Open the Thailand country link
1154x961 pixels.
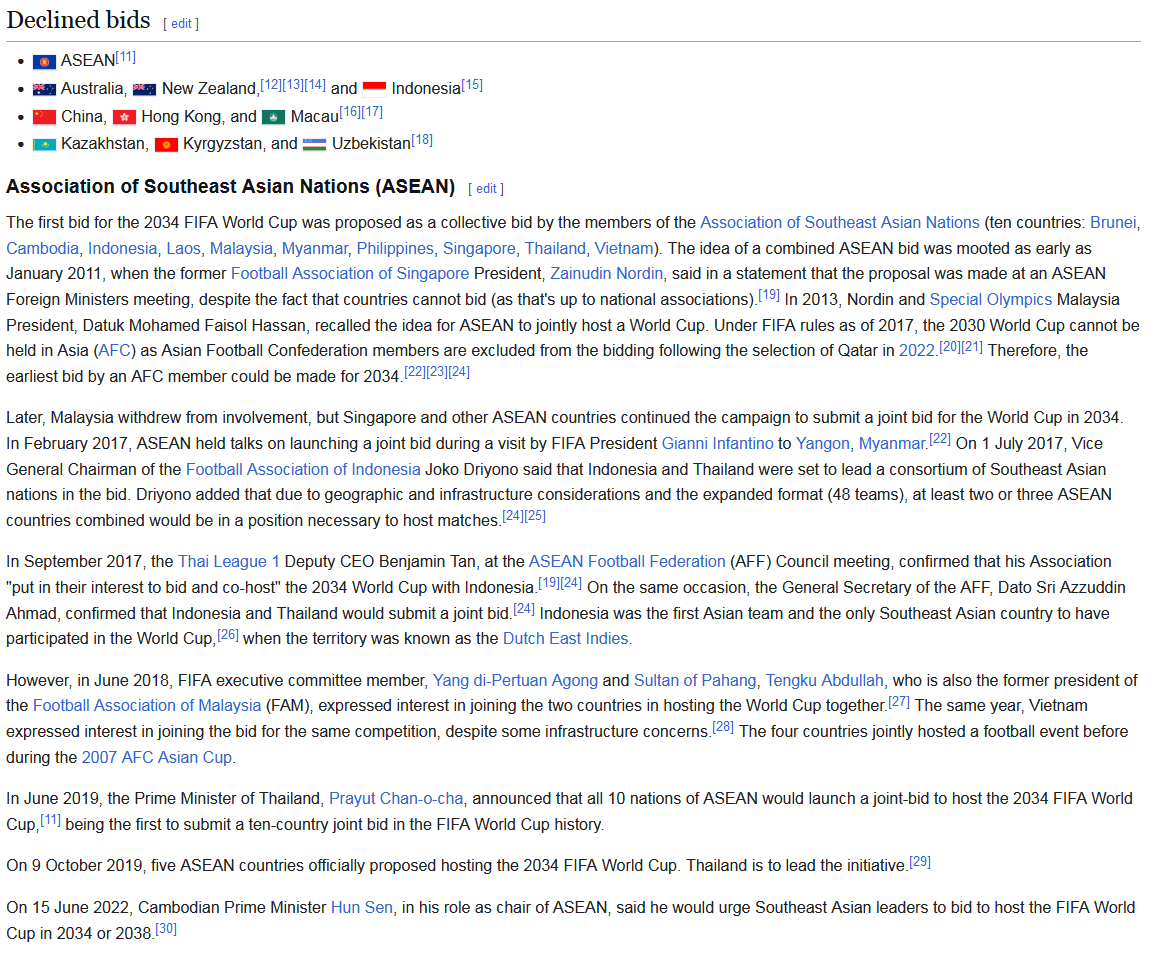click(x=555, y=249)
